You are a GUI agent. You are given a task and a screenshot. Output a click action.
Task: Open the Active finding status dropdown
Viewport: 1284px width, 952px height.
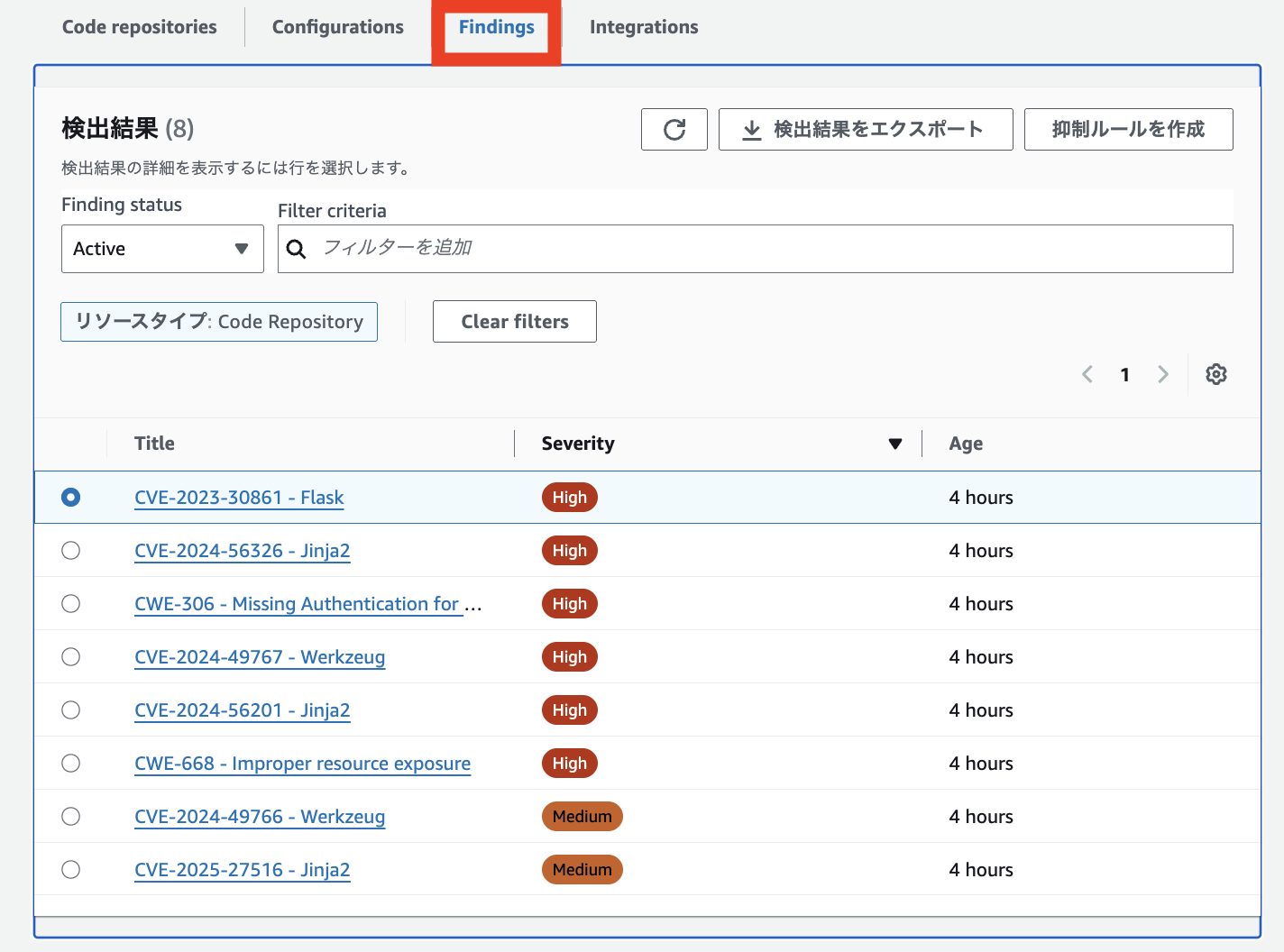click(x=161, y=248)
